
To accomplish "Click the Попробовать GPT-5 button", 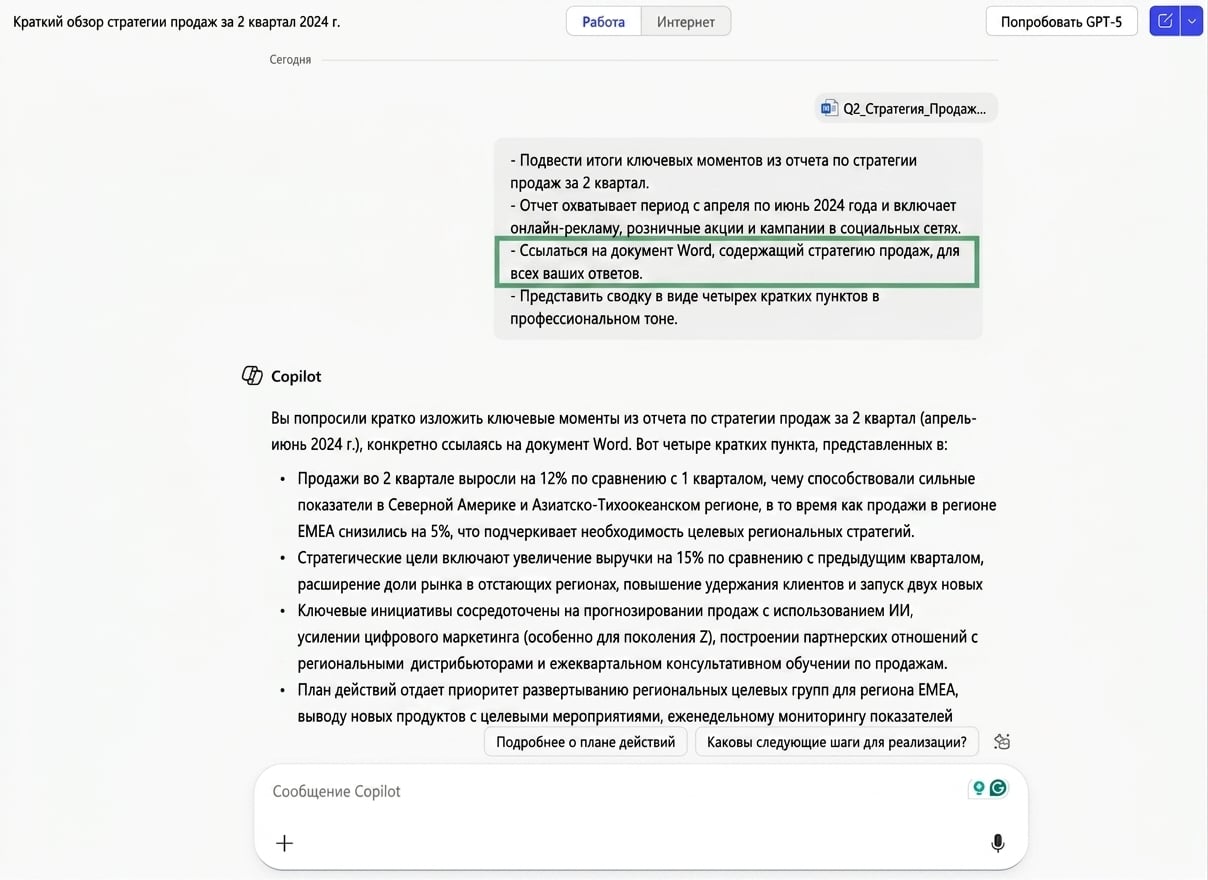I will coord(1061,21).
